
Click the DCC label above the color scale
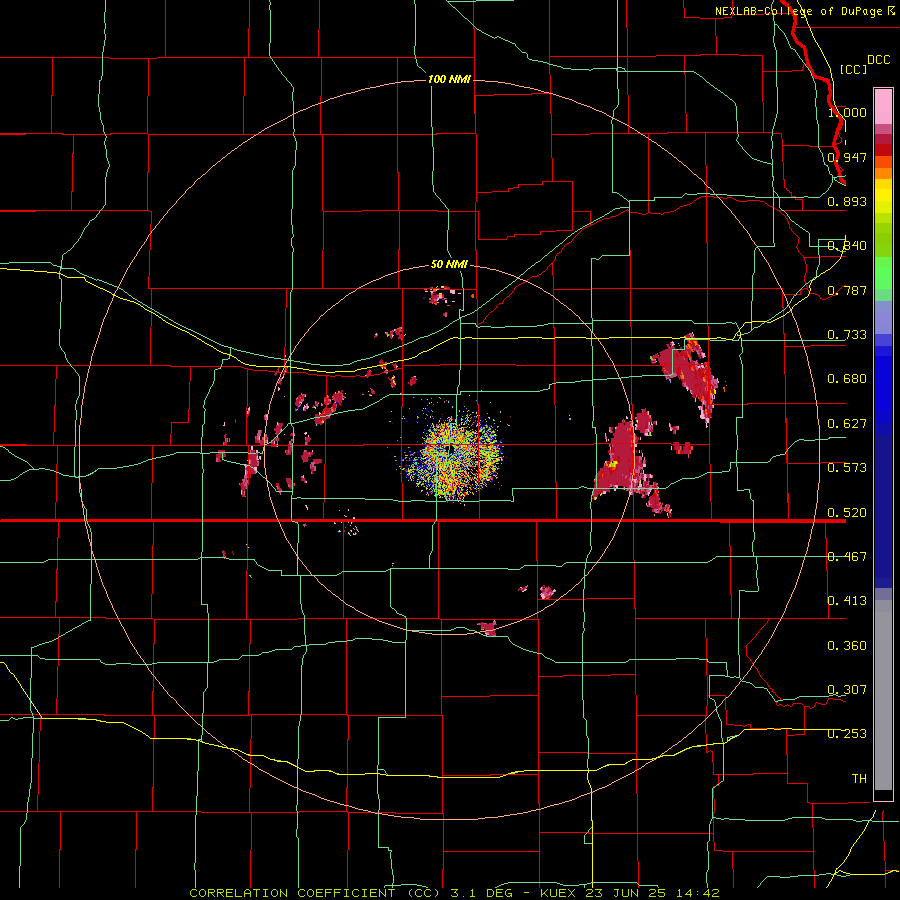click(879, 60)
